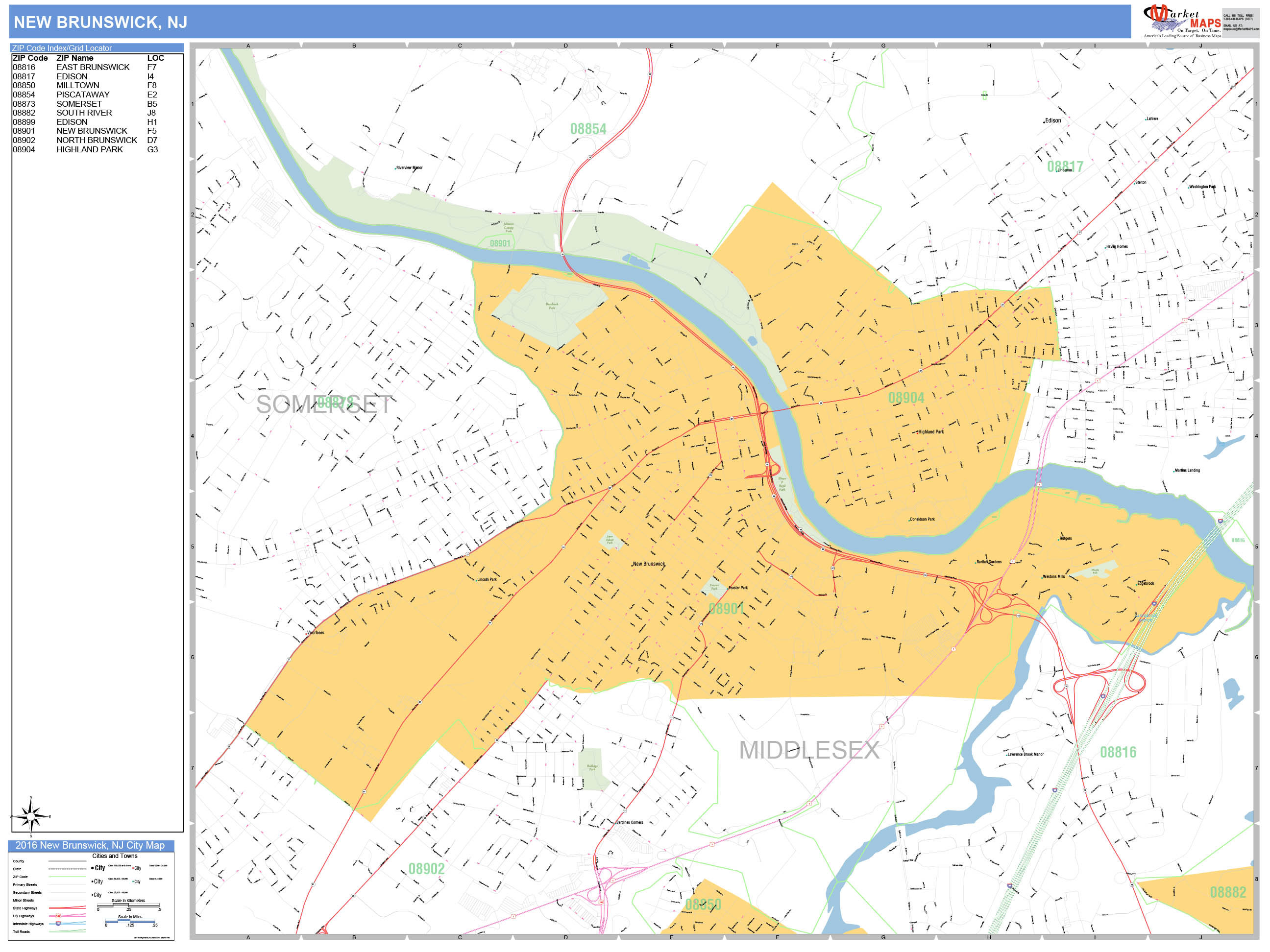Click the Toll Roads legend line
1270x952 pixels.
[67, 932]
